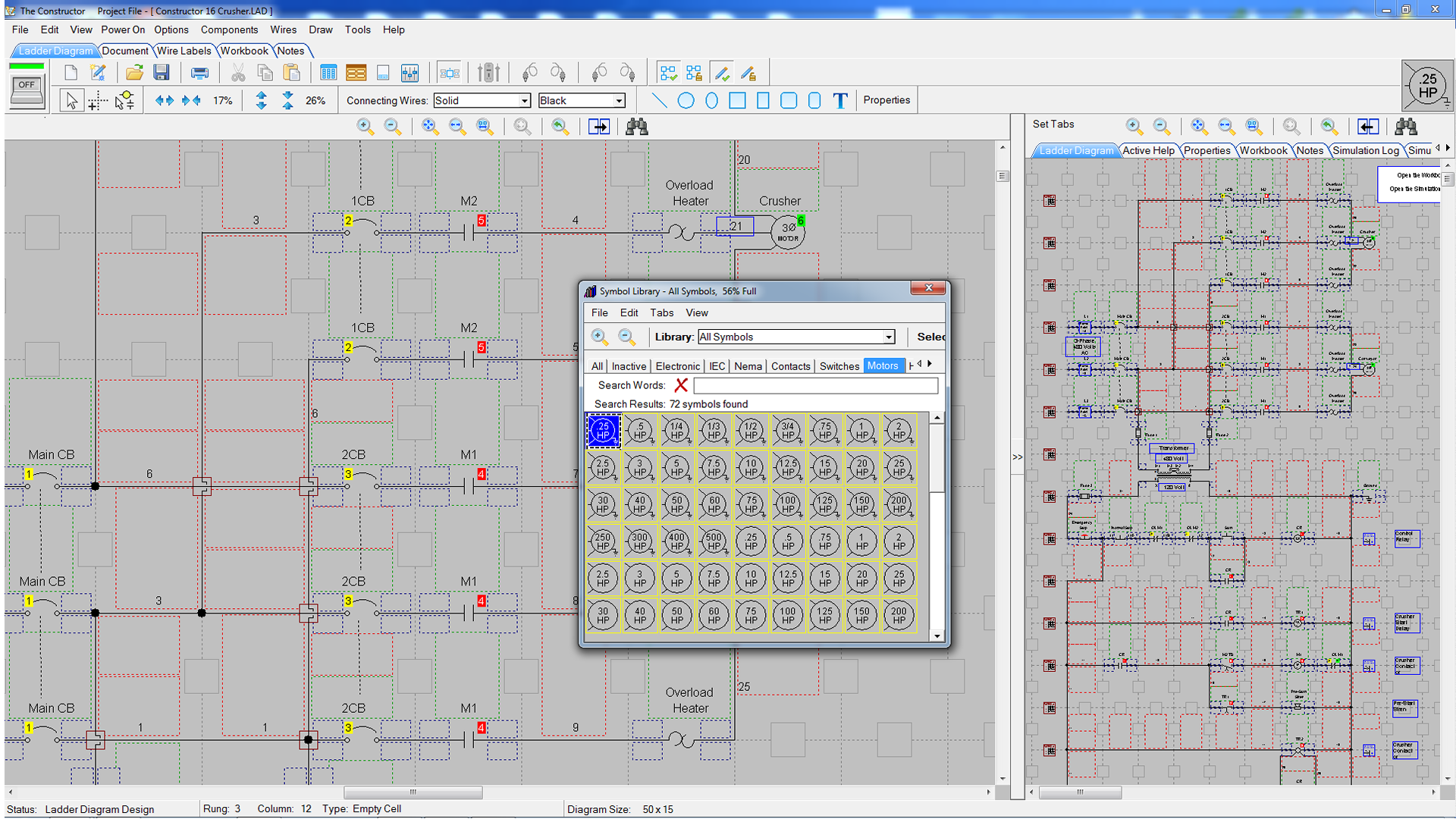Select the Switches symbol category tab

click(839, 366)
